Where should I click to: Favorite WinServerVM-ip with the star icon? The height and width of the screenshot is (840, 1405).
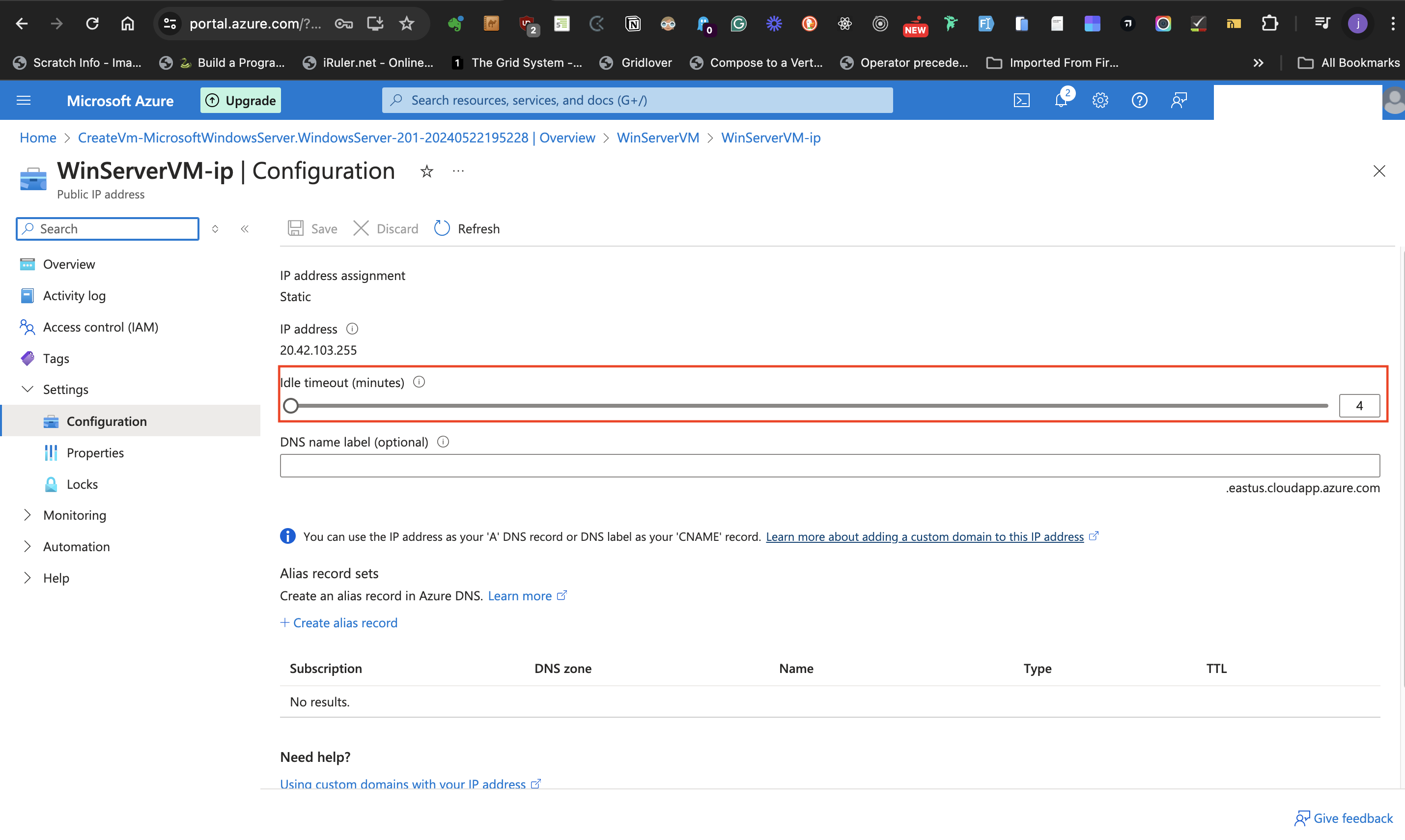[427, 171]
